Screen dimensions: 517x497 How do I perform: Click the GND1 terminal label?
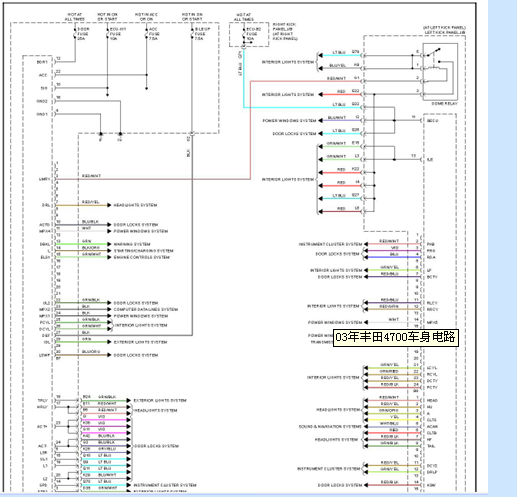coord(42,114)
